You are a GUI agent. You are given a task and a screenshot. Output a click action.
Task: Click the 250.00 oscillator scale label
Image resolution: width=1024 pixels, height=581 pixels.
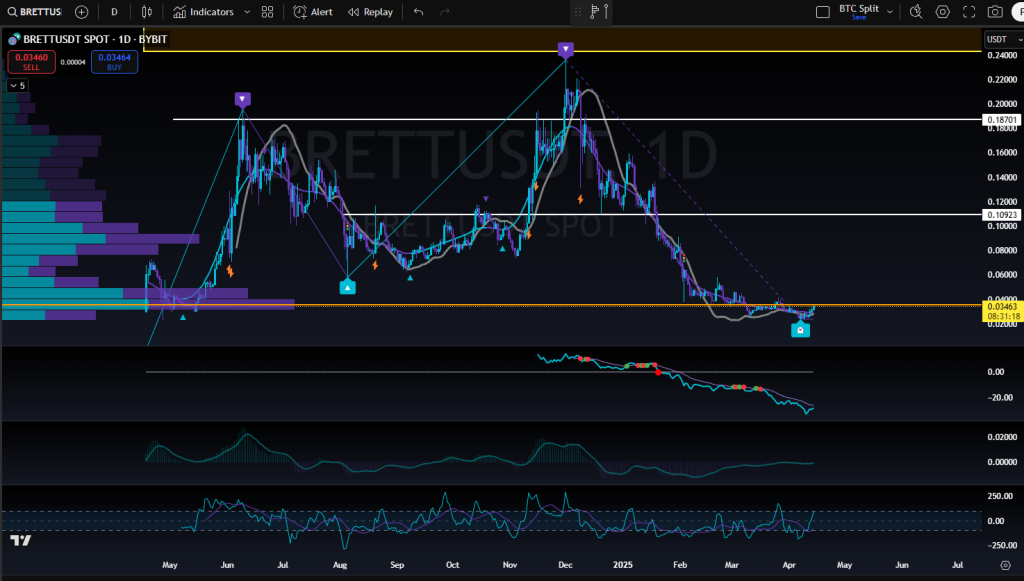(x=1000, y=496)
